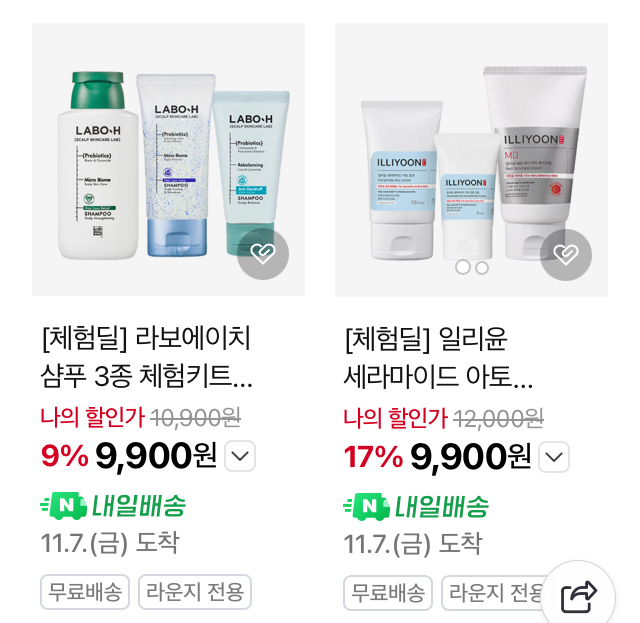Tap the heart icon on ILLIYOON product image
Viewport: 640px width, 623px height.
(x=566, y=255)
